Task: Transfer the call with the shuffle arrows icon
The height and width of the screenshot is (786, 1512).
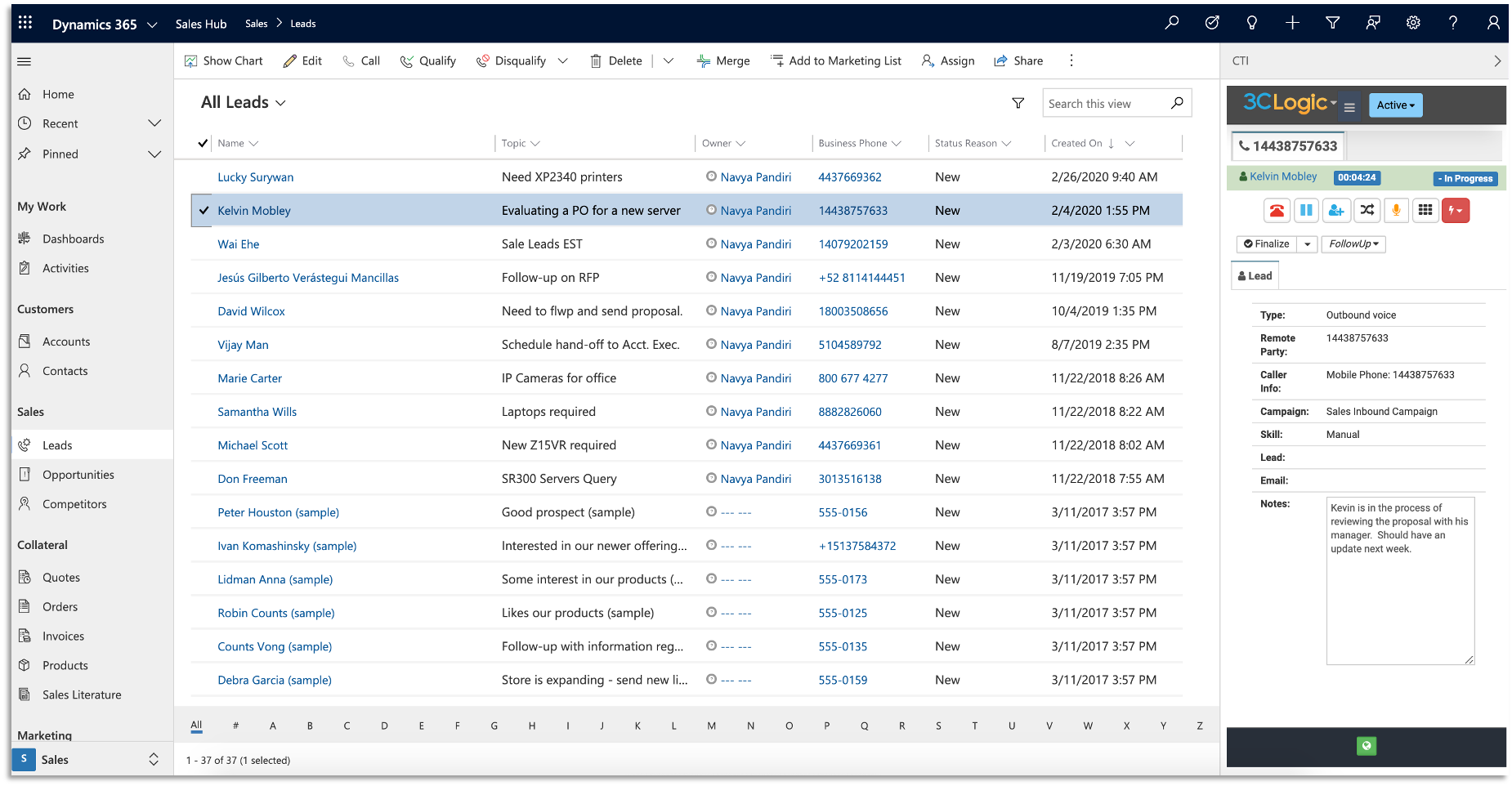Action: click(1367, 211)
